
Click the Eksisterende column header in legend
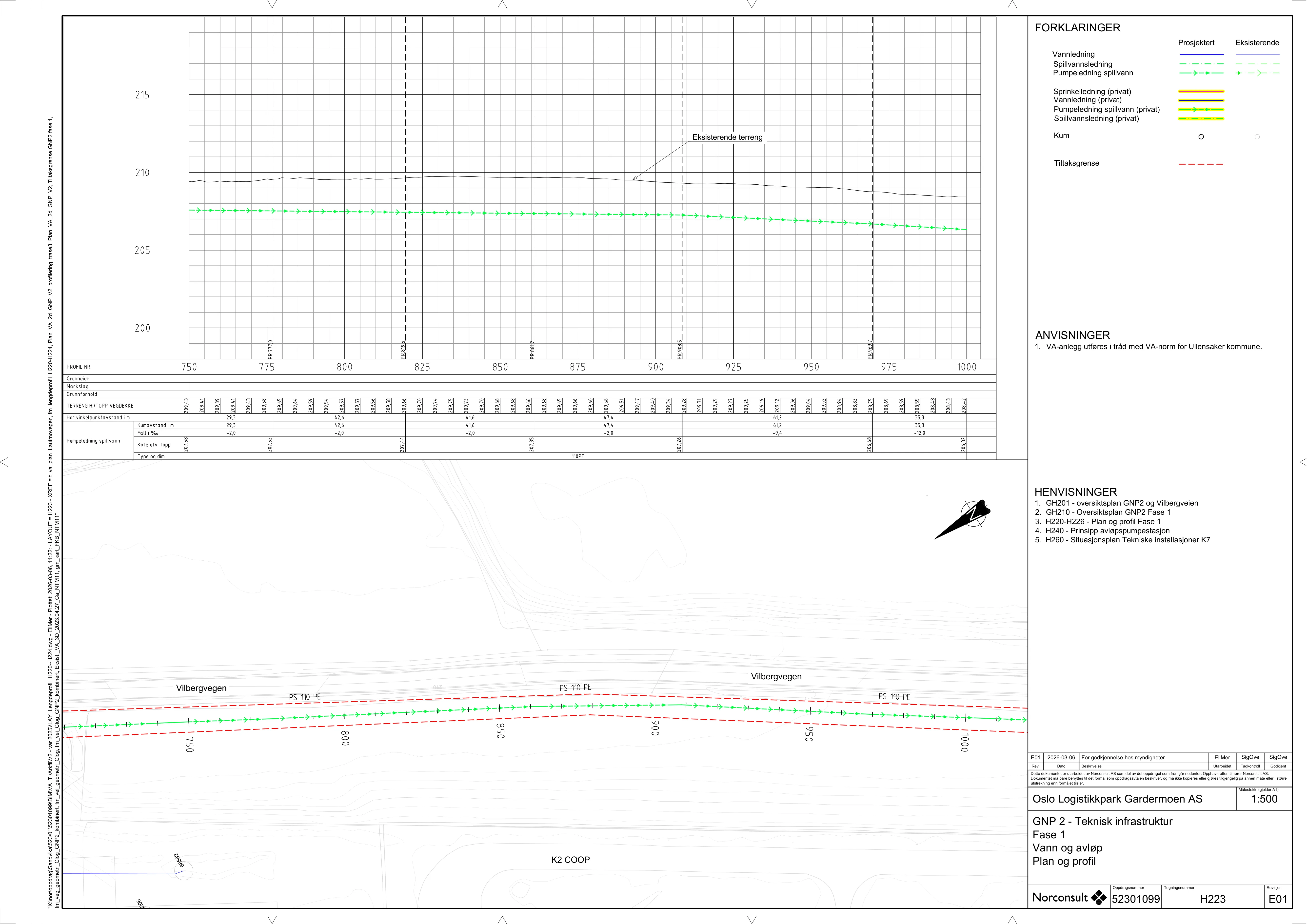pos(1257,43)
